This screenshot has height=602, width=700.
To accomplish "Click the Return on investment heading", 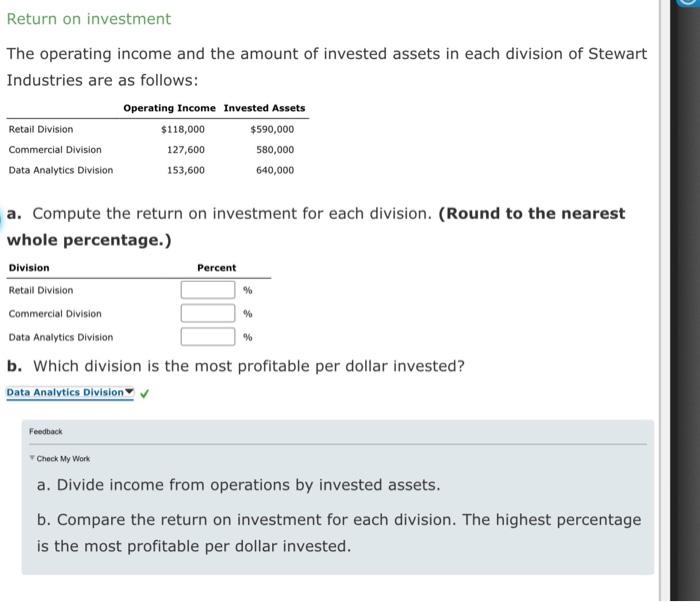I will [x=89, y=19].
